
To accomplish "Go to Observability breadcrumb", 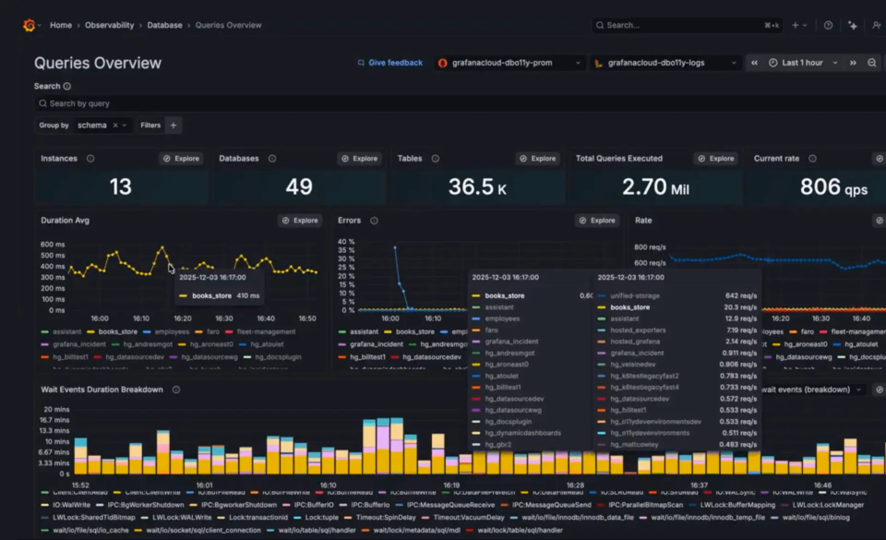I will tap(110, 25).
